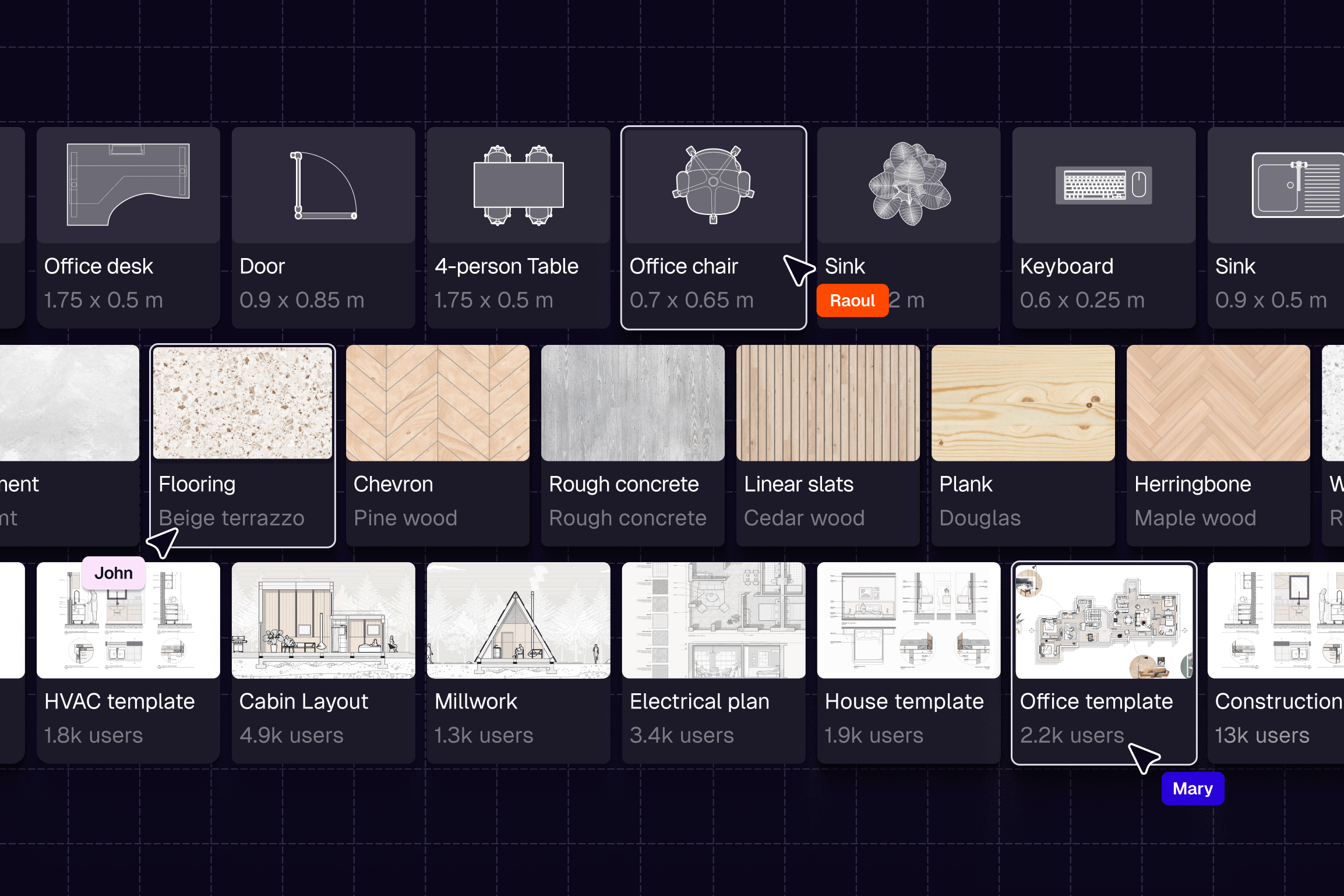Choose the Beige terrazzo Flooring swatch
This screenshot has width=1344, height=896.
[242, 403]
